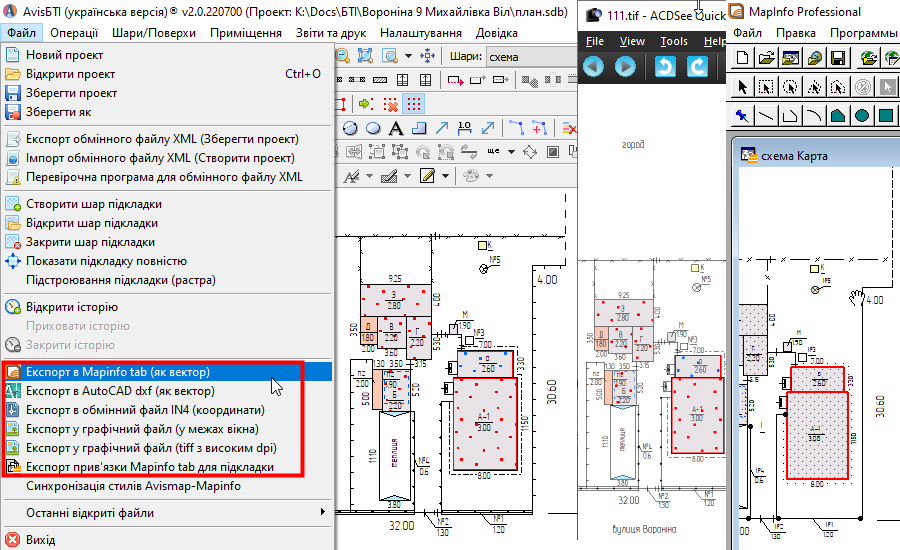This screenshot has width=900, height=550.
Task: Click the 'схема Карта' map window title
Action: pos(794,156)
